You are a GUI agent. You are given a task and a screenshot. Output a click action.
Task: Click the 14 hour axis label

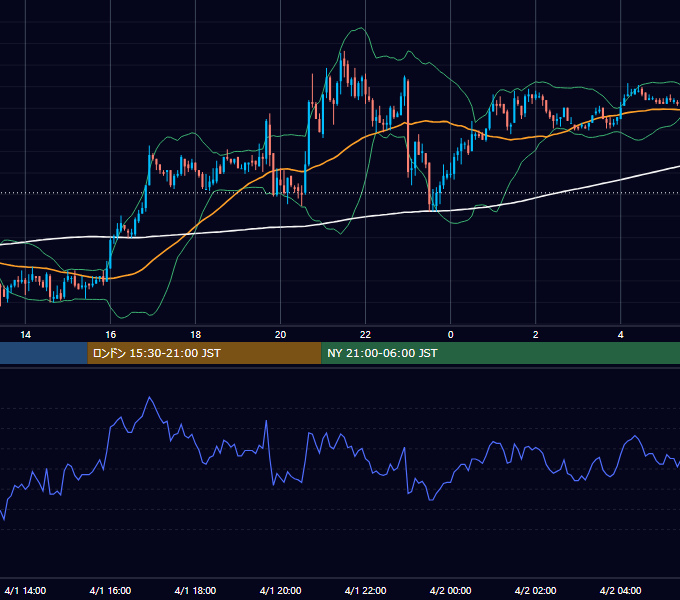tap(26, 335)
